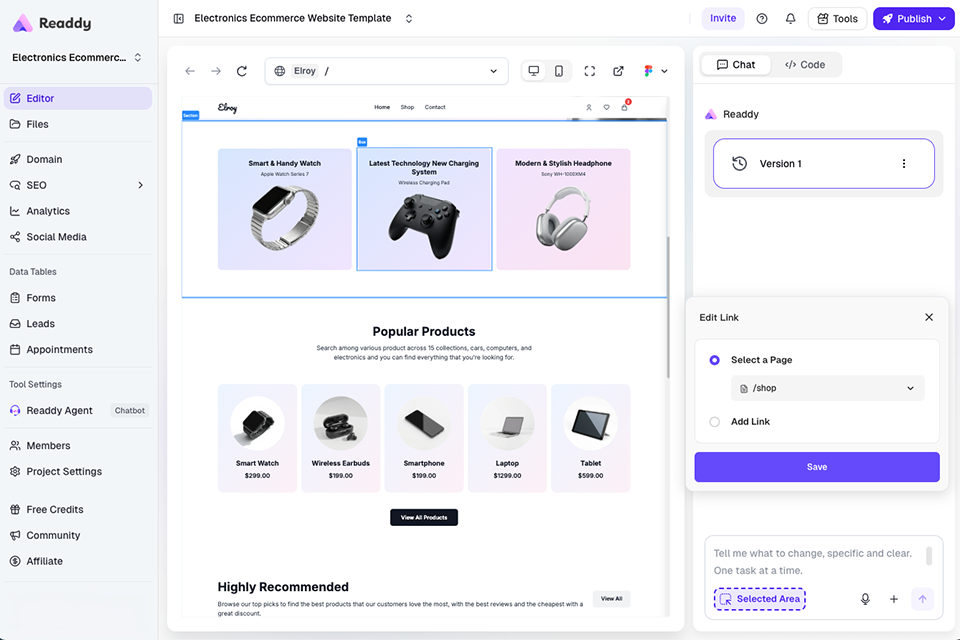Open Community in sidebar

click(78, 535)
